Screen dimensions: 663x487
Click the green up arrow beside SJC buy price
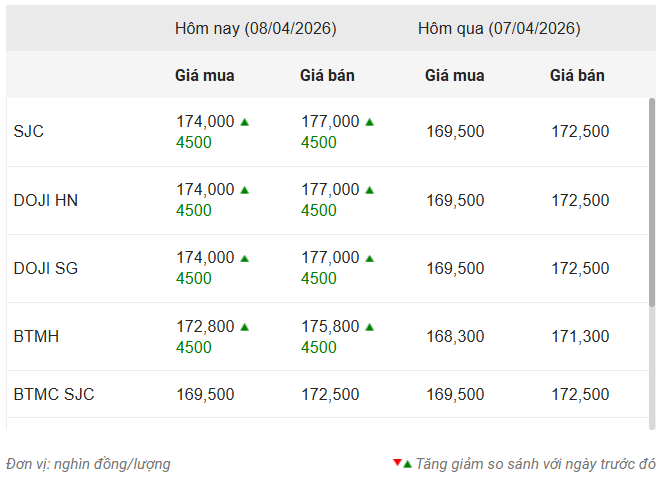coord(245,122)
